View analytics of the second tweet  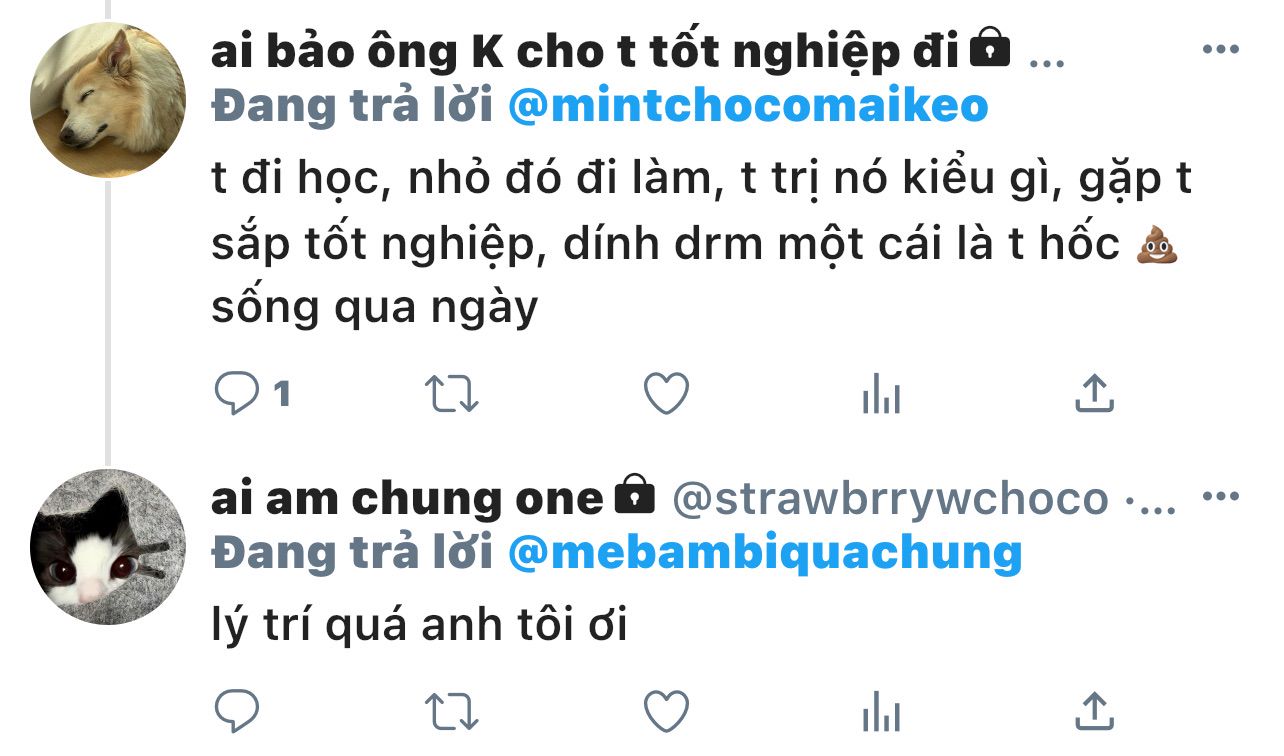pyautogui.click(x=881, y=712)
